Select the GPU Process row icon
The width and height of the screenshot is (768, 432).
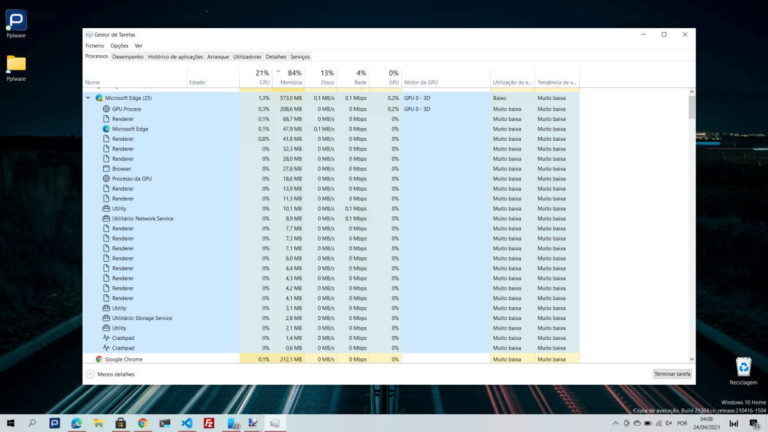[106, 108]
